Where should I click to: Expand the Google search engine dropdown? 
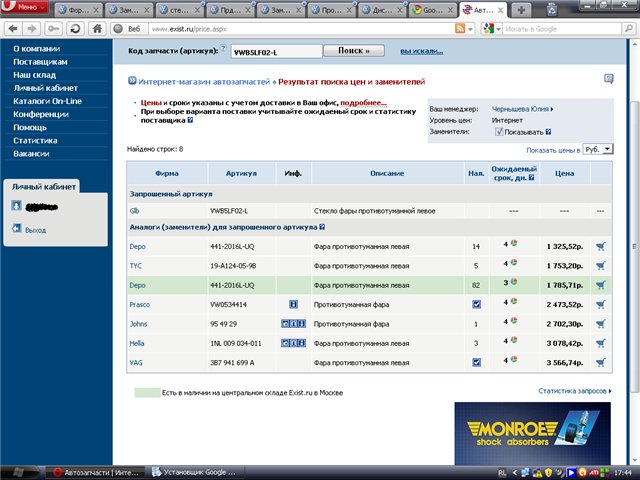coord(498,29)
